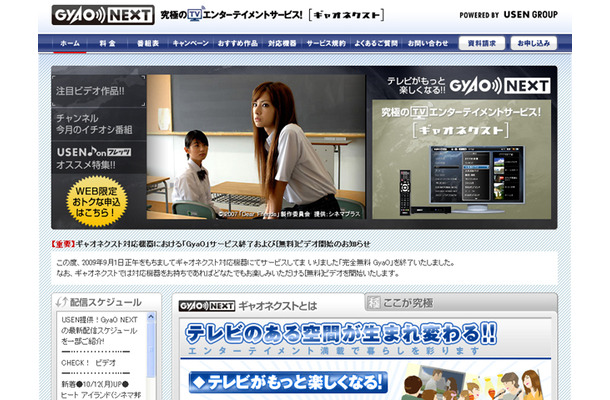
Task: Click the お申し込み button
Action: [x=533, y=43]
